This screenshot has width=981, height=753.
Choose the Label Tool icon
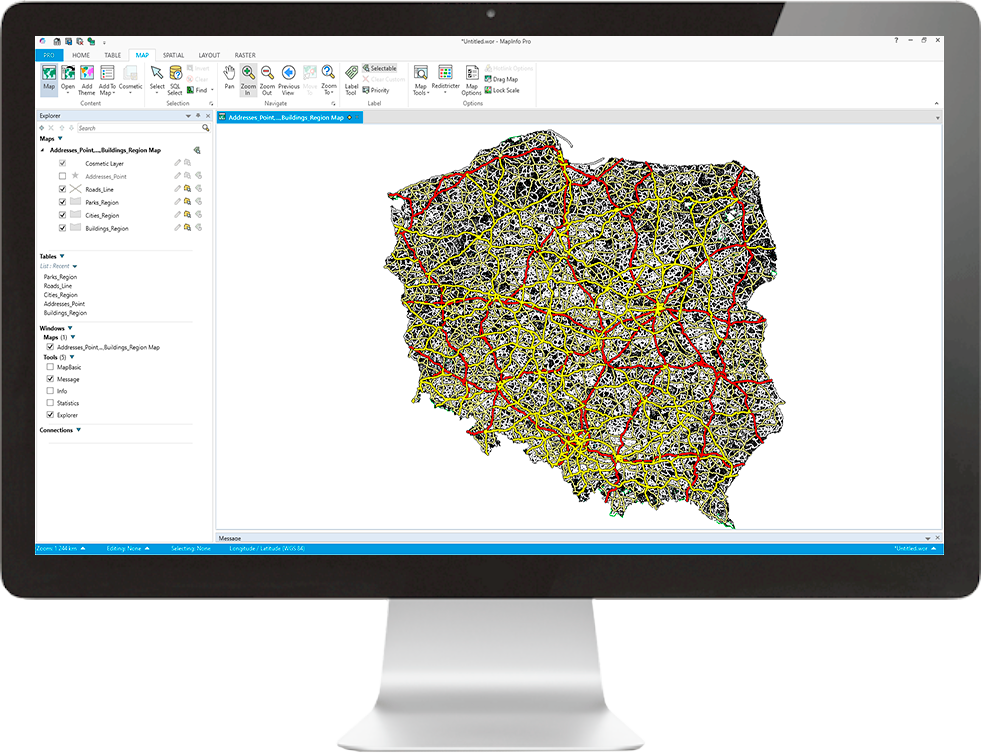(x=351, y=77)
